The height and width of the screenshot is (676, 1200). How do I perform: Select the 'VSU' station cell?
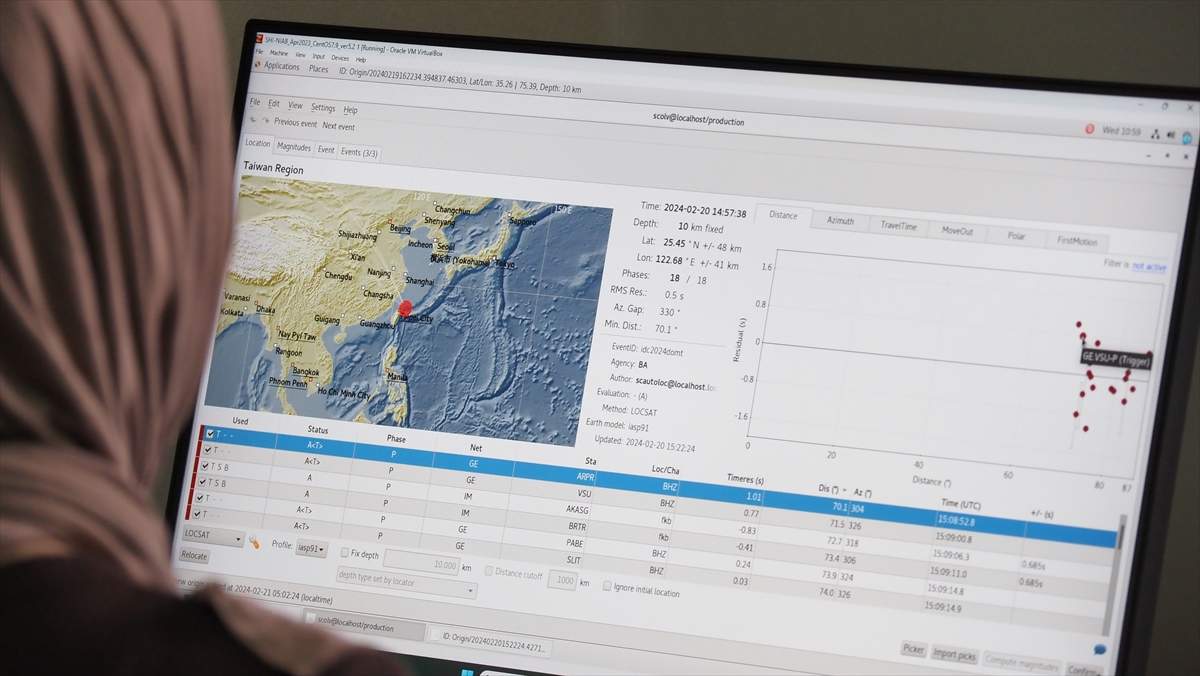[x=585, y=492]
